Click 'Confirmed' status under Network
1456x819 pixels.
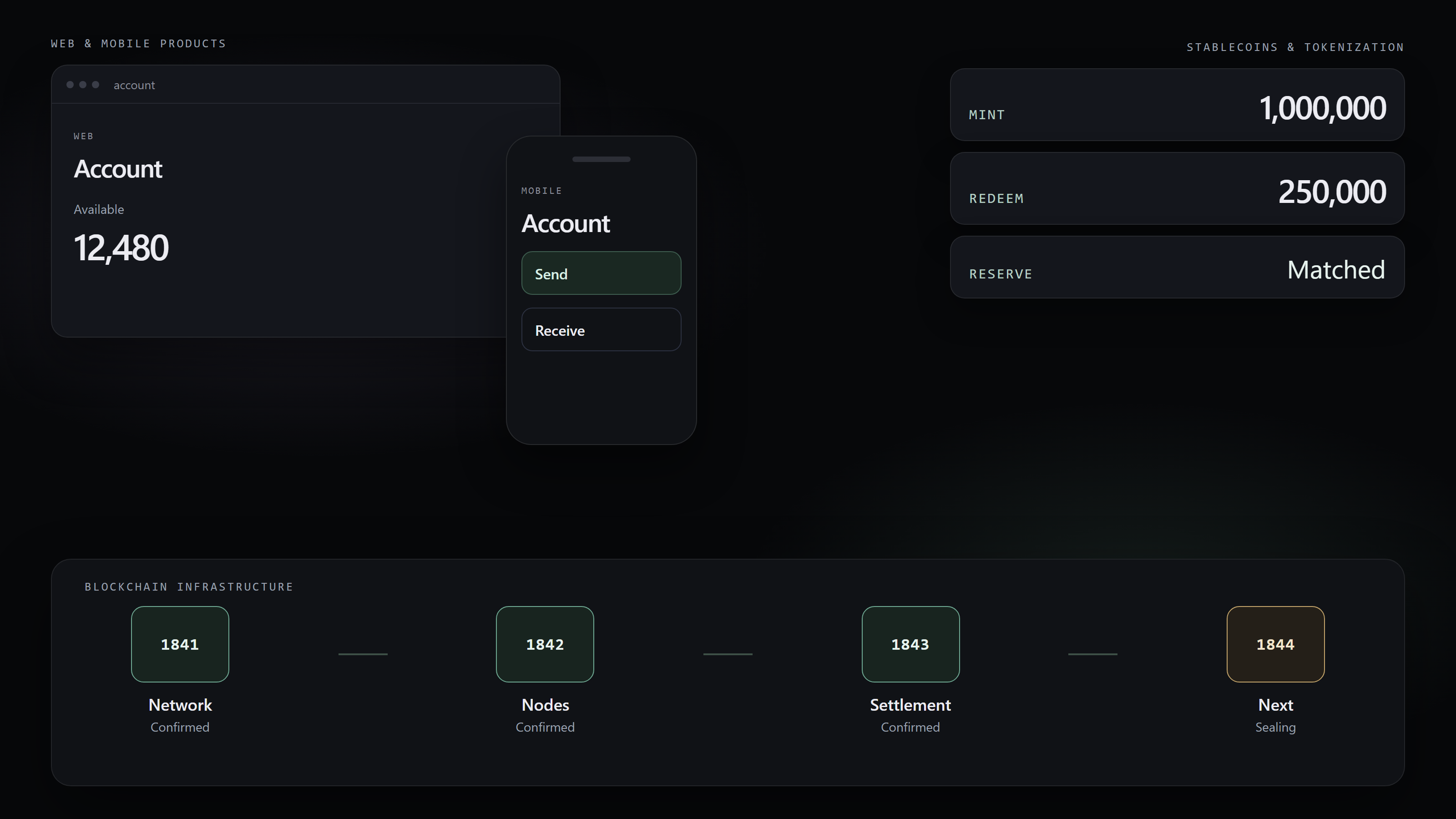pos(180,728)
